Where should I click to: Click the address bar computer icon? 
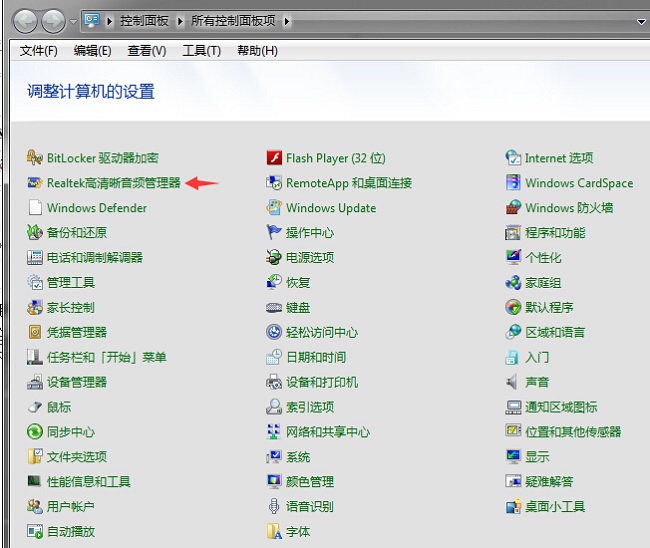92,20
